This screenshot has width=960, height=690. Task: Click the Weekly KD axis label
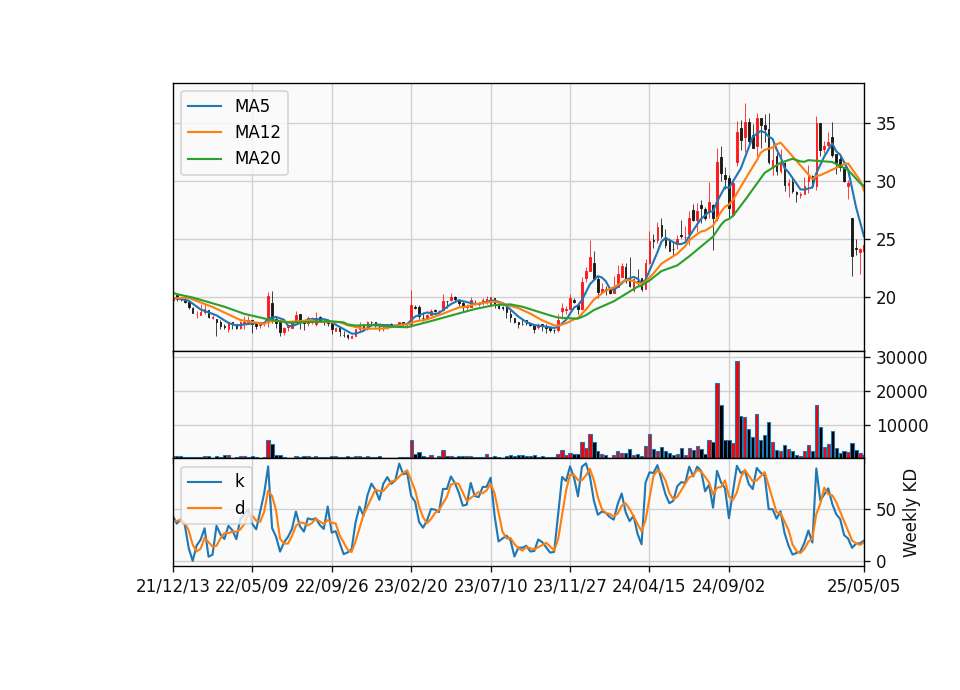coord(910,513)
